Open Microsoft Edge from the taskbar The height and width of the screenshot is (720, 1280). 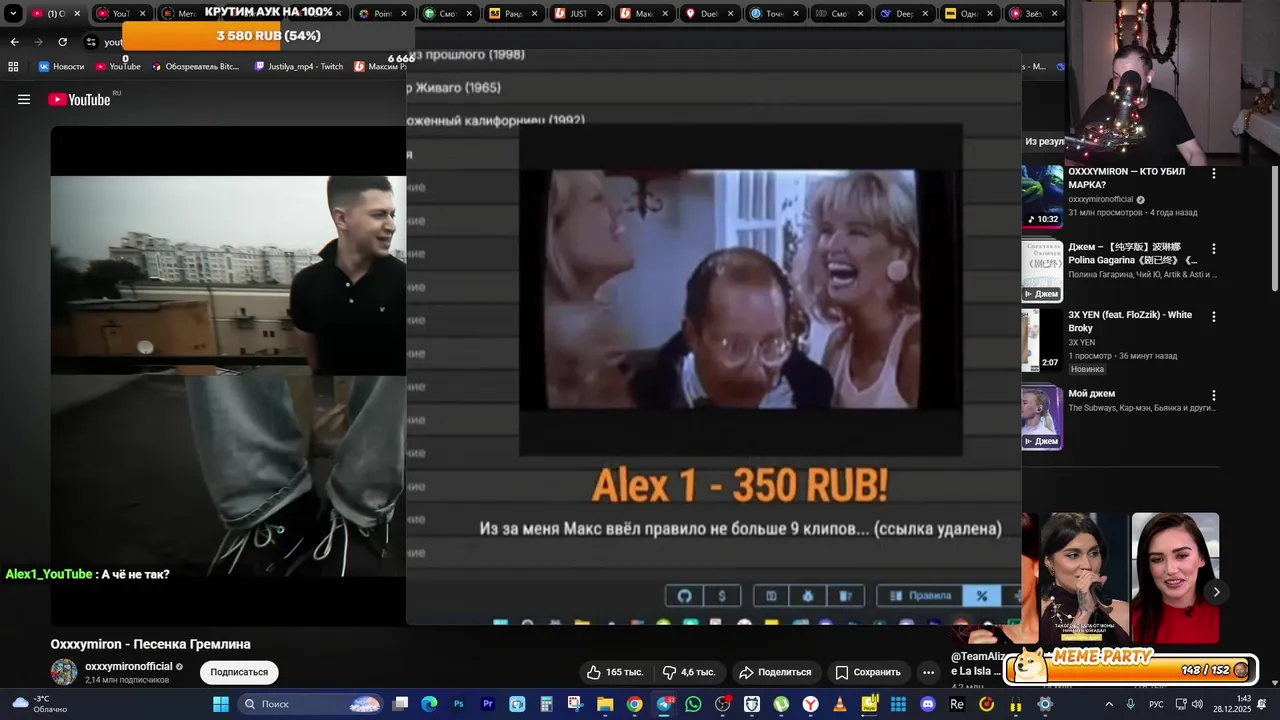tap(429, 704)
